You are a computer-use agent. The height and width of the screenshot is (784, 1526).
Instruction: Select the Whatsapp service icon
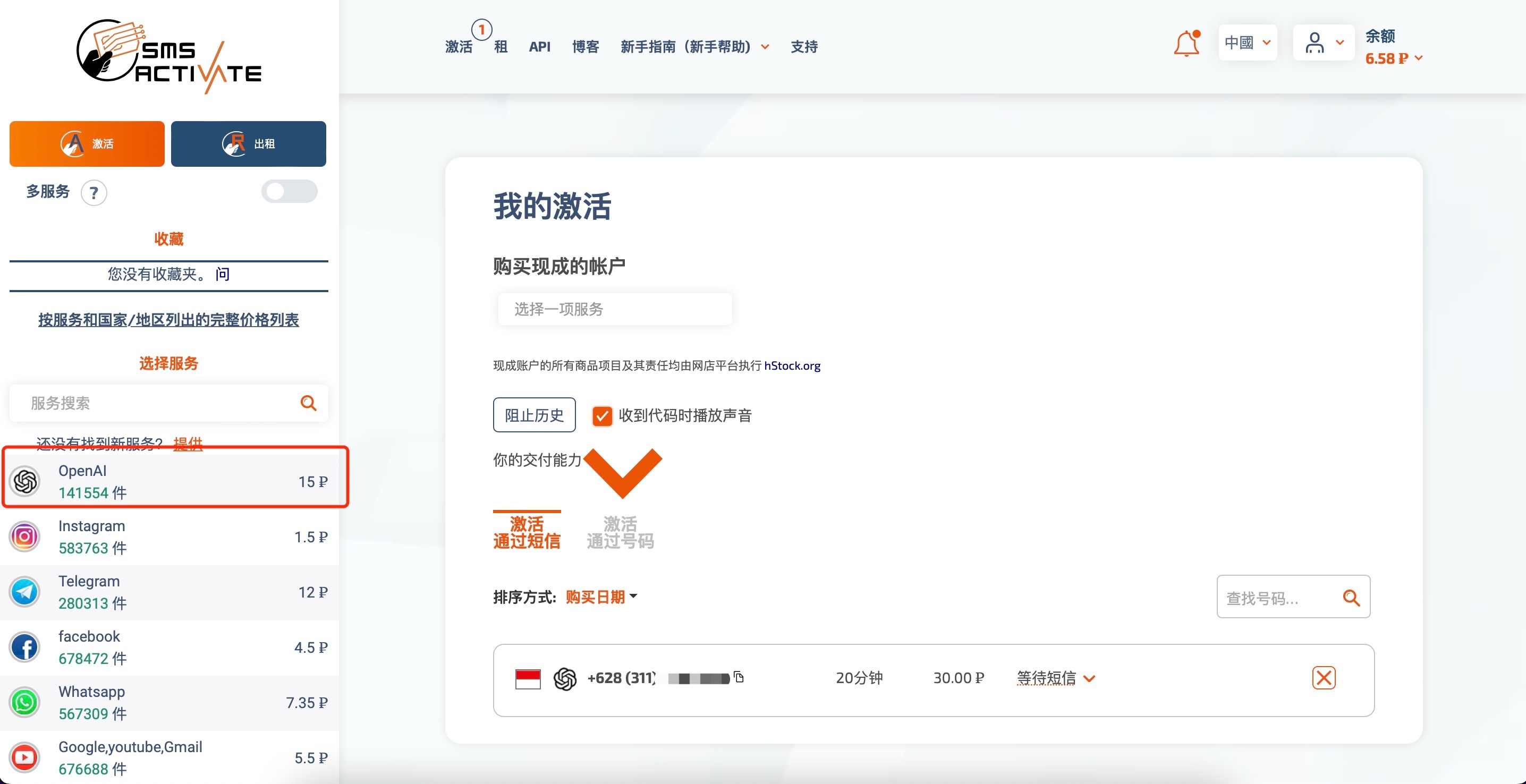(24, 702)
